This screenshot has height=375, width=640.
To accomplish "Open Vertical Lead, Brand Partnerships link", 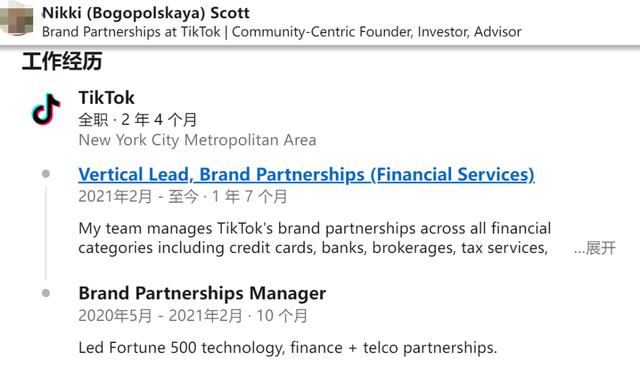I will [306, 174].
